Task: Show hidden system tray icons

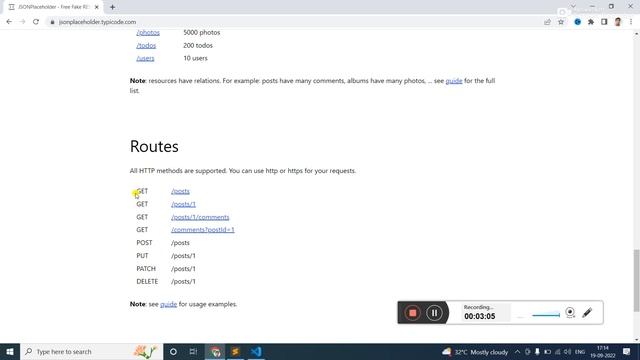Action: 517,352
